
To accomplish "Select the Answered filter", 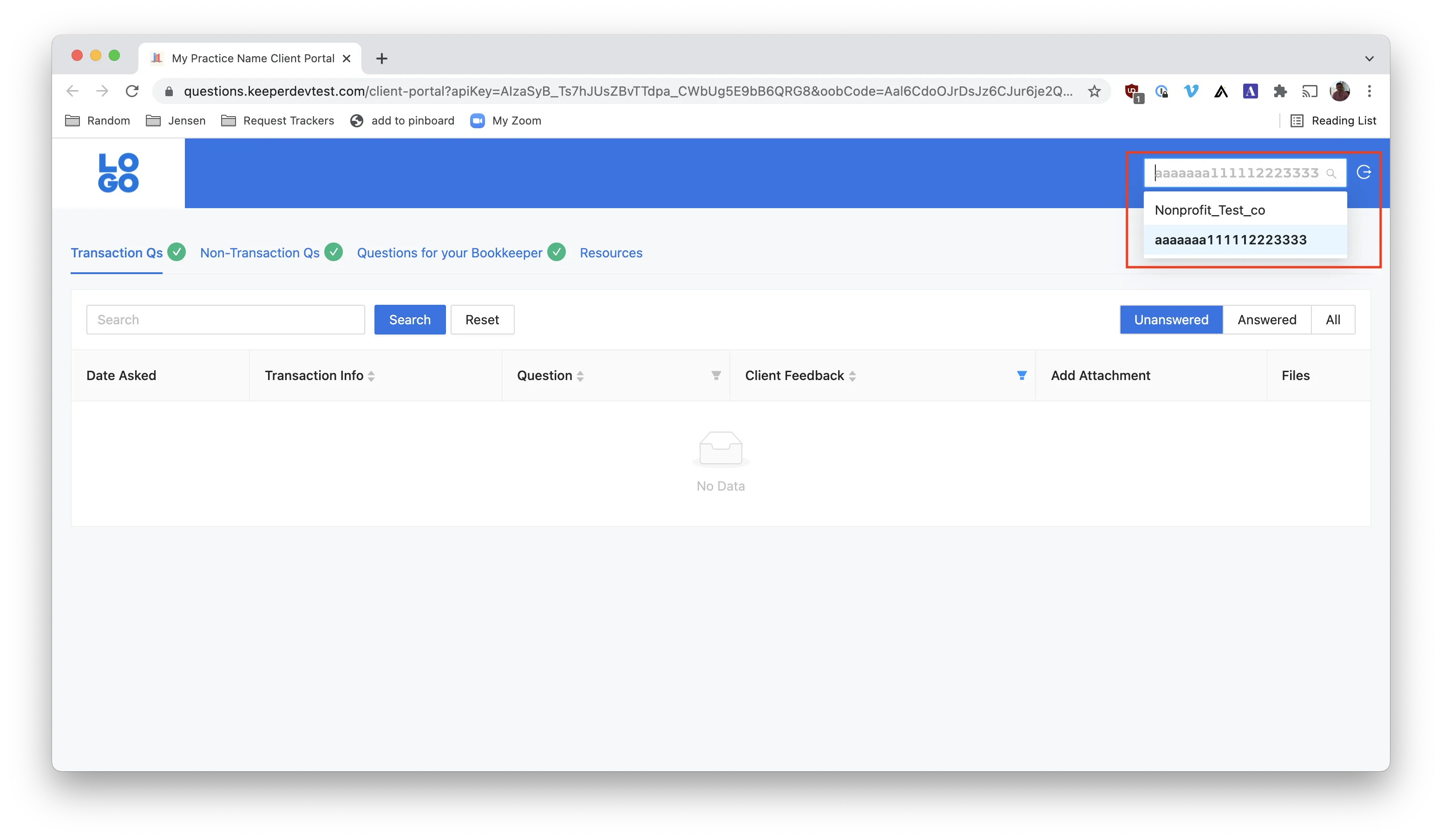I will pyautogui.click(x=1267, y=319).
